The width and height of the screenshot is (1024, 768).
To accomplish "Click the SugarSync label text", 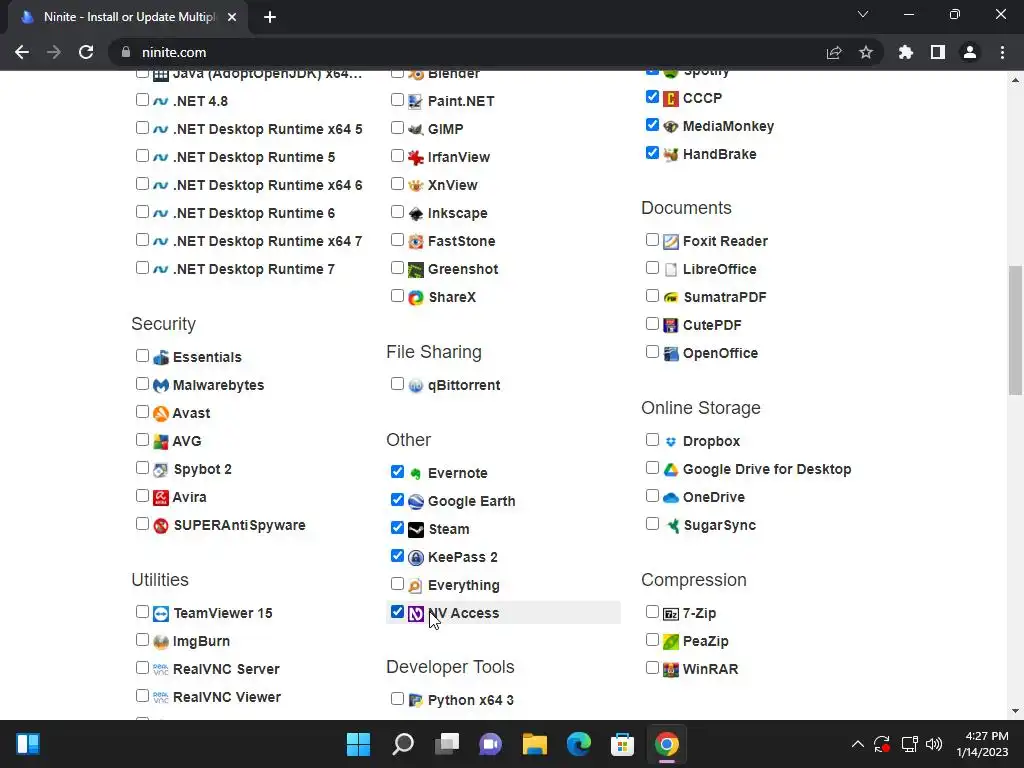I will (x=719, y=526).
